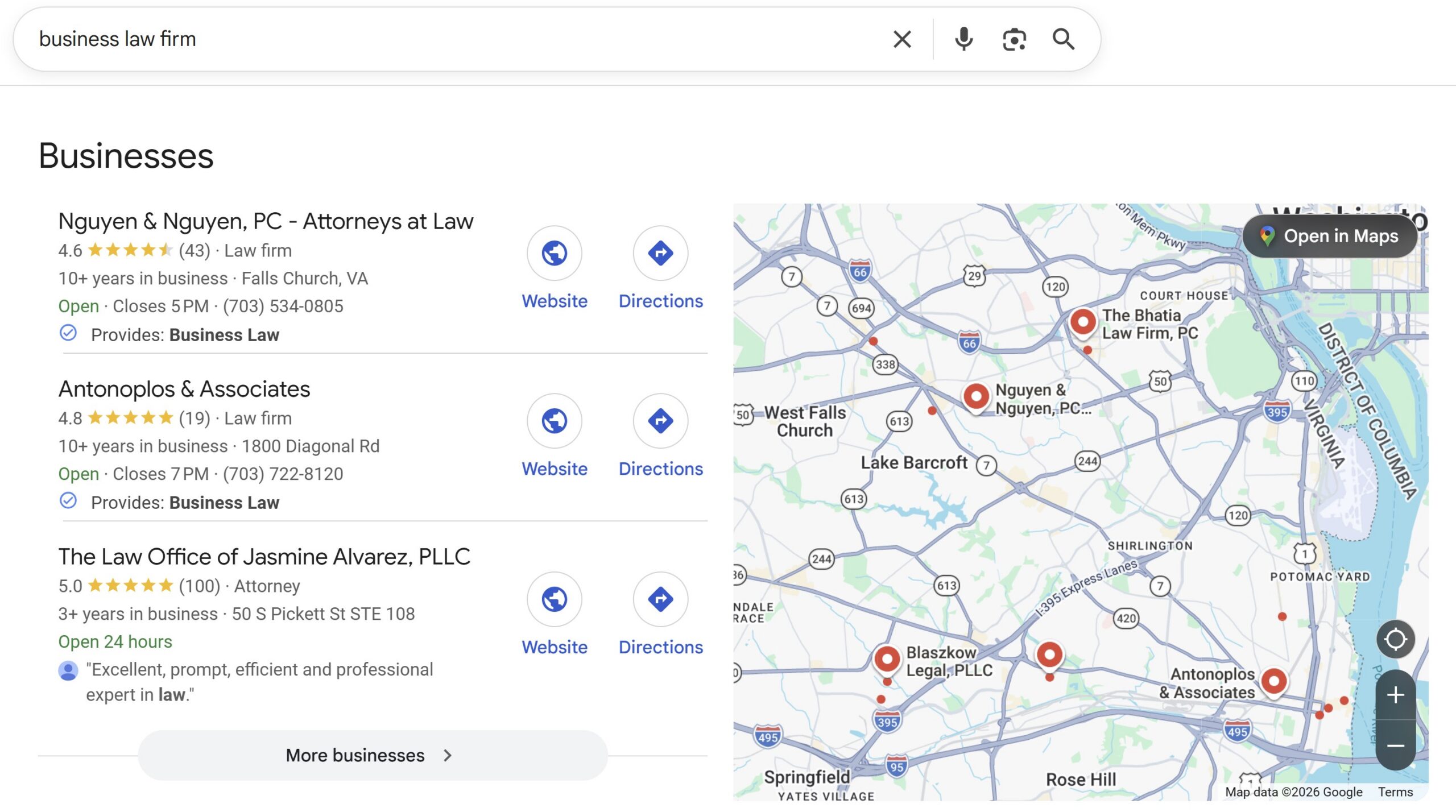Screen dimensions: 1456x812
Task: Start voice search with microphone icon
Action: click(x=963, y=39)
